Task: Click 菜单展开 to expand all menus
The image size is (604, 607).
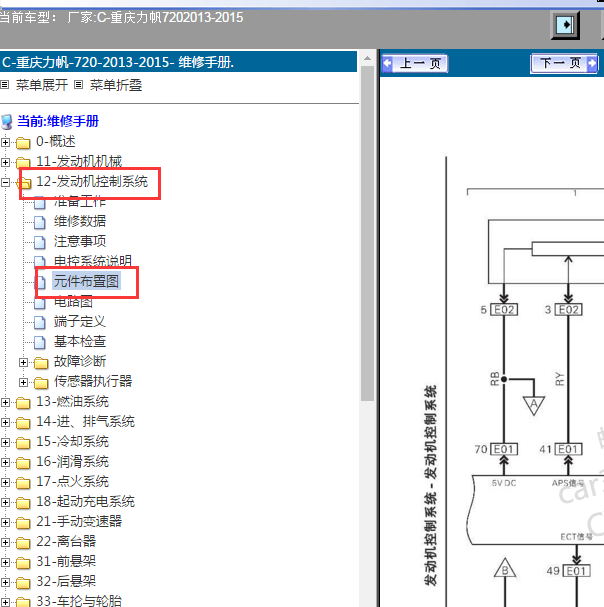Action: tap(42, 85)
